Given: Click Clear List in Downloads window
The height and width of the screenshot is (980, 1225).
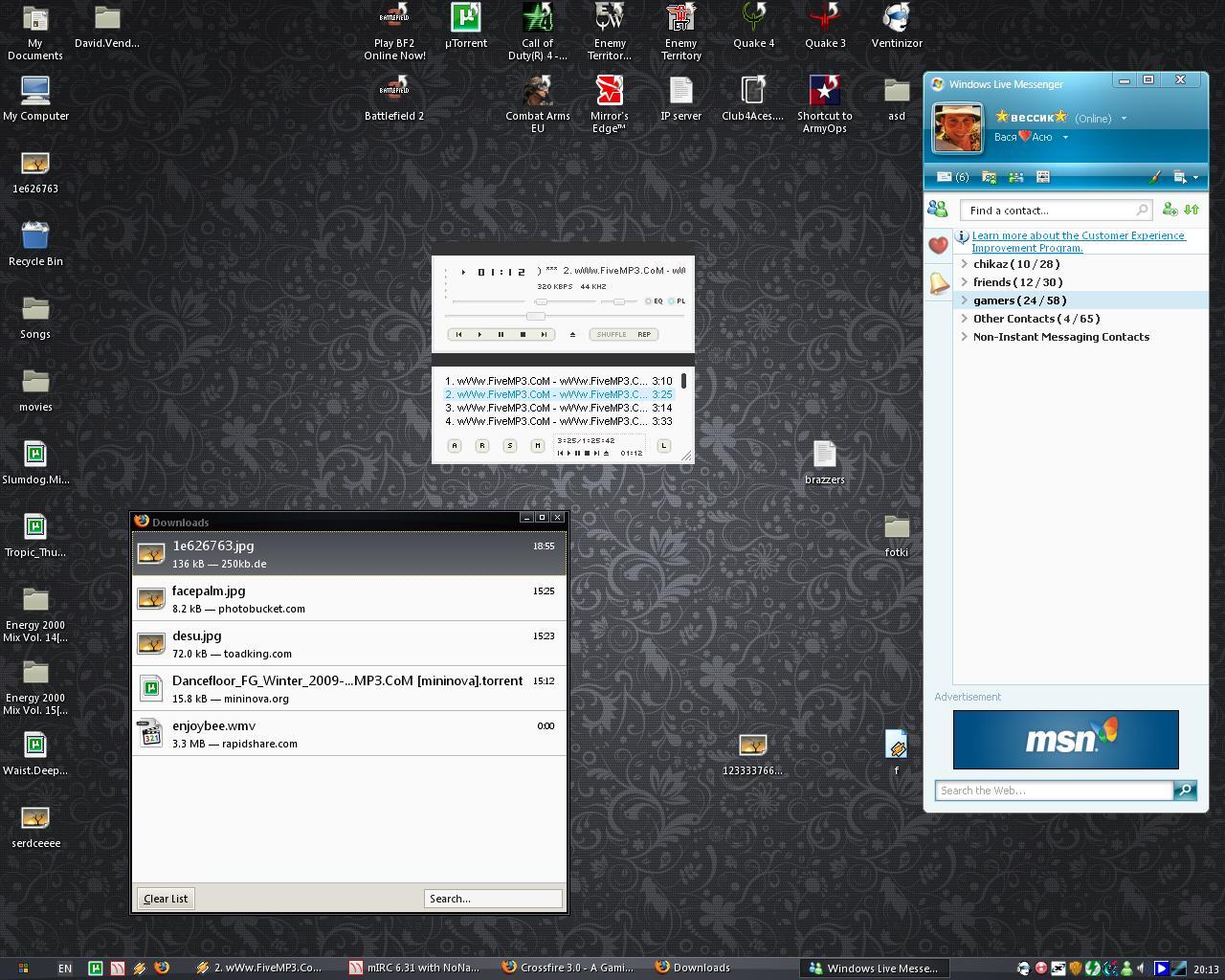Looking at the screenshot, I should click(x=166, y=899).
